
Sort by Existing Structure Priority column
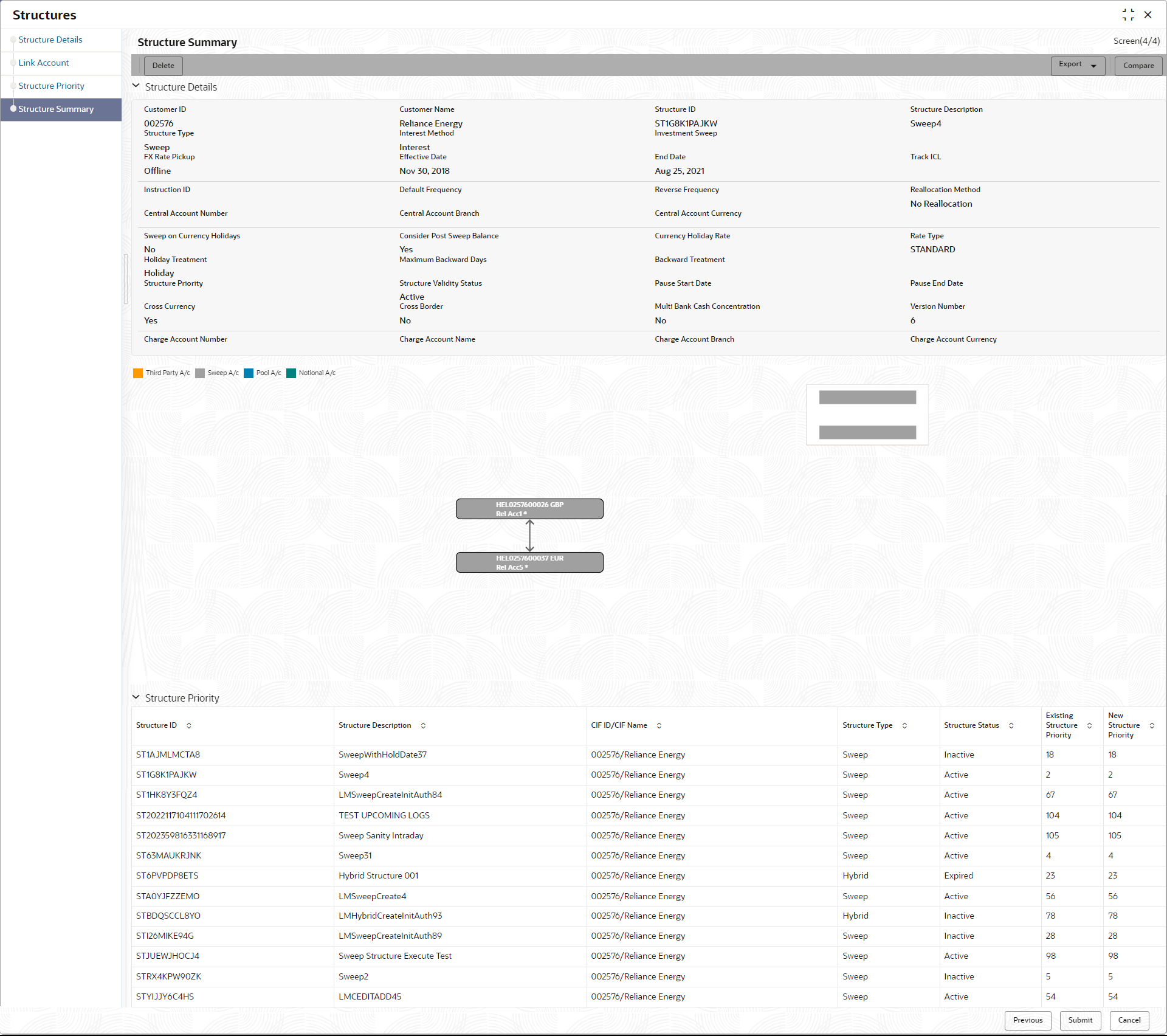tap(1089, 725)
